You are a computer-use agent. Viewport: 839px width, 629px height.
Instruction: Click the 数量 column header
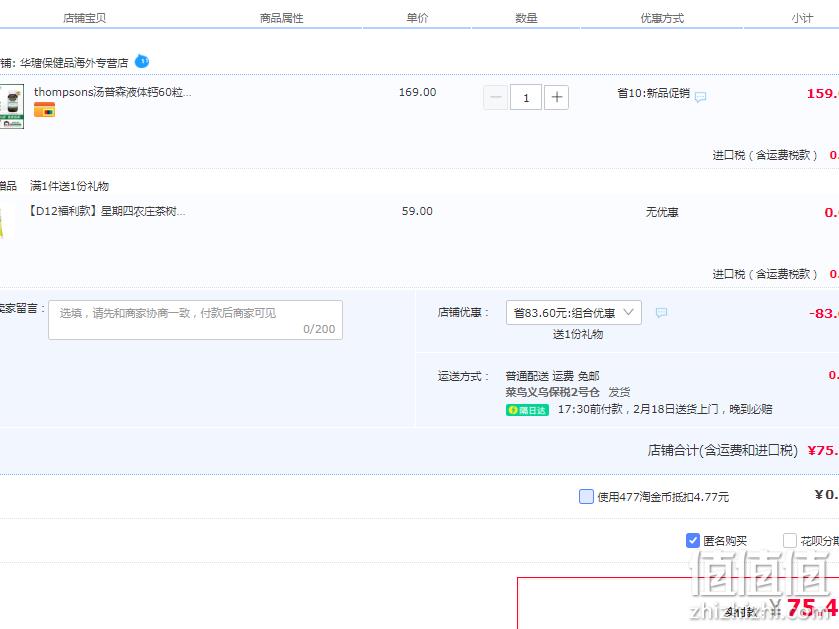pyautogui.click(x=526, y=18)
